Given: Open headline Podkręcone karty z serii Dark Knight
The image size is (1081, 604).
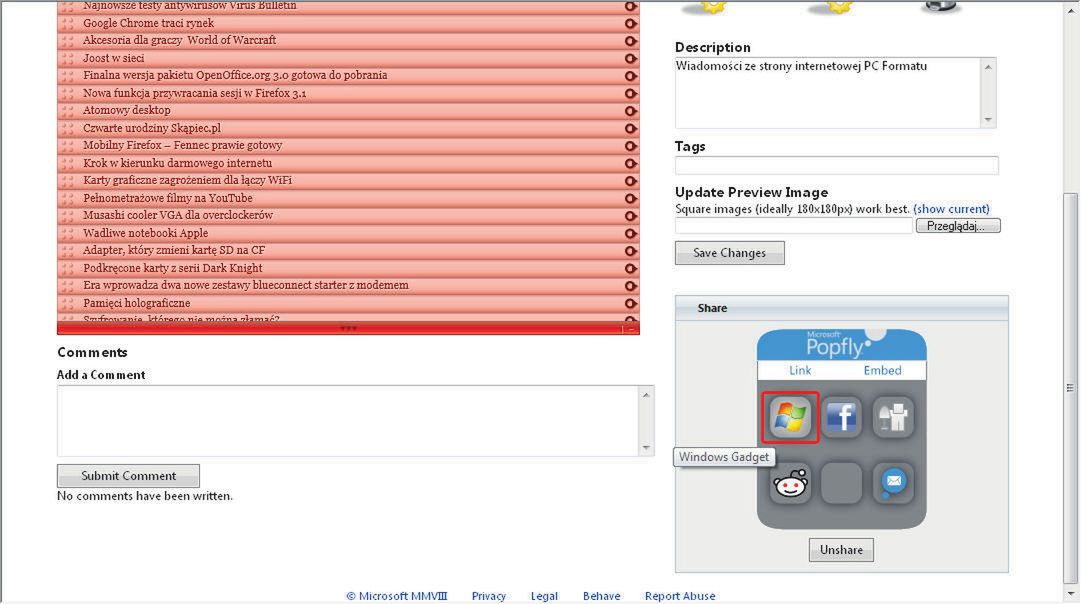Looking at the screenshot, I should [172, 268].
